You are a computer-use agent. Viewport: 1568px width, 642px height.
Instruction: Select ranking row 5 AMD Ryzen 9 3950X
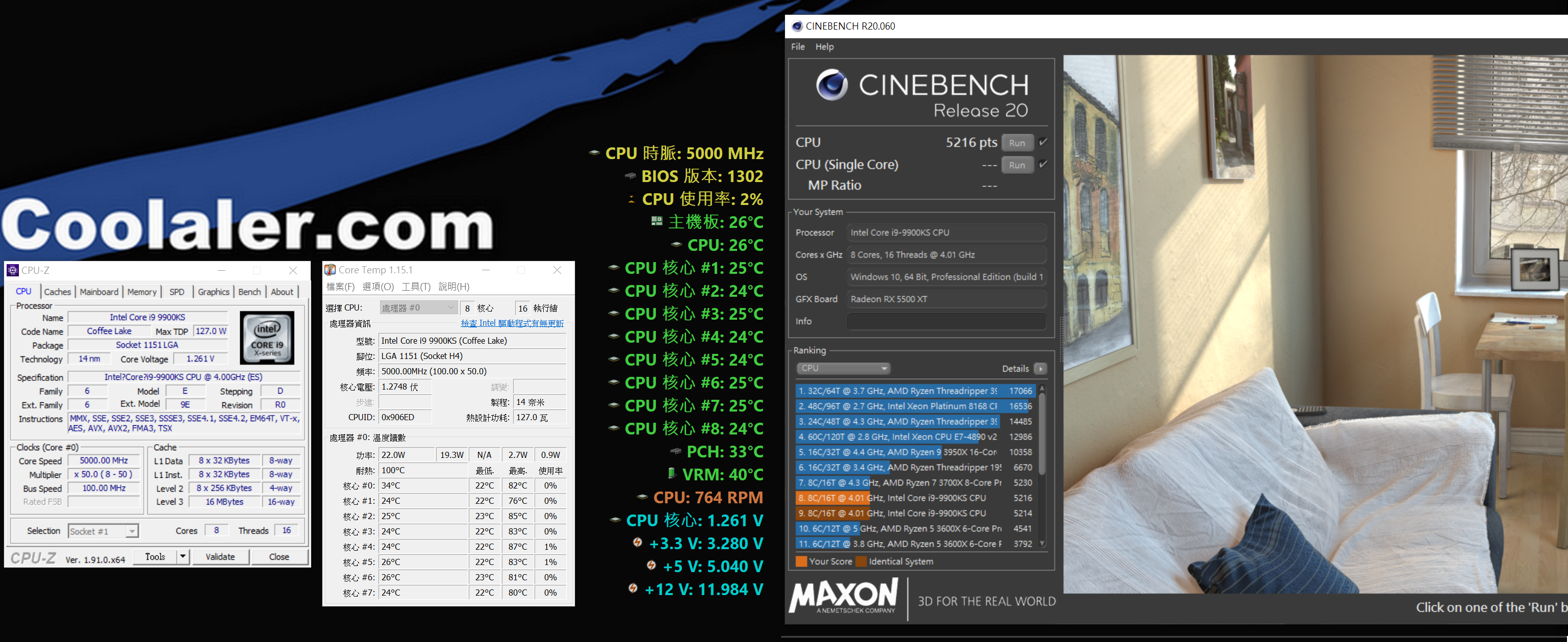click(x=915, y=452)
